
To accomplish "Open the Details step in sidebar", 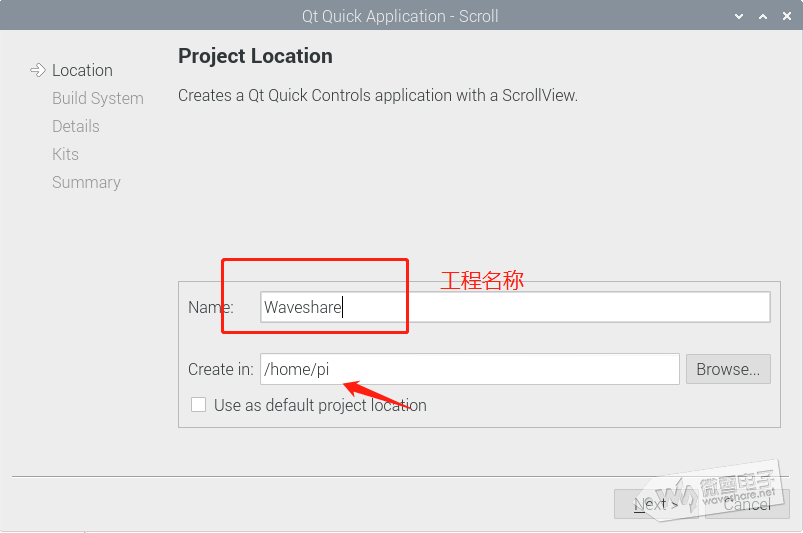I will tap(75, 126).
